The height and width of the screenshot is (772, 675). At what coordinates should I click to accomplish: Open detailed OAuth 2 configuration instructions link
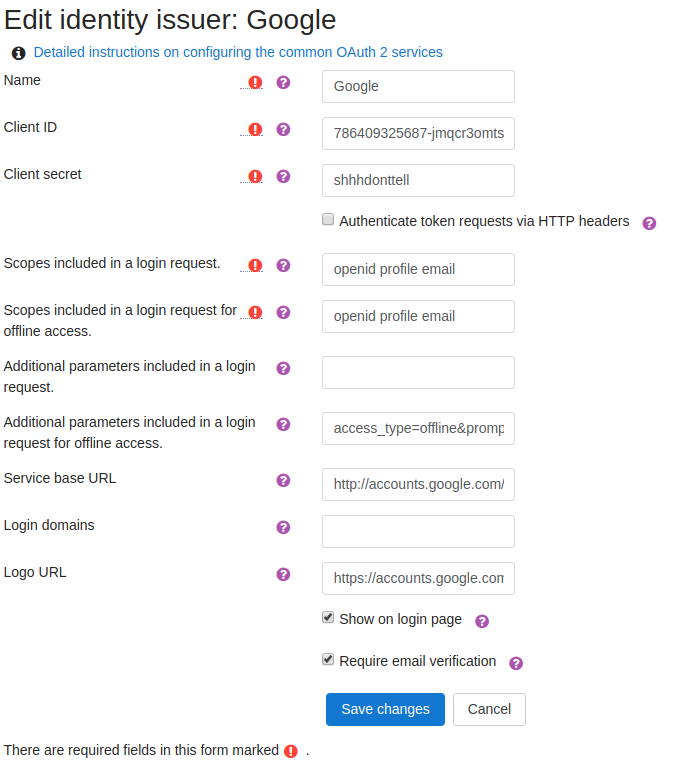[x=238, y=52]
